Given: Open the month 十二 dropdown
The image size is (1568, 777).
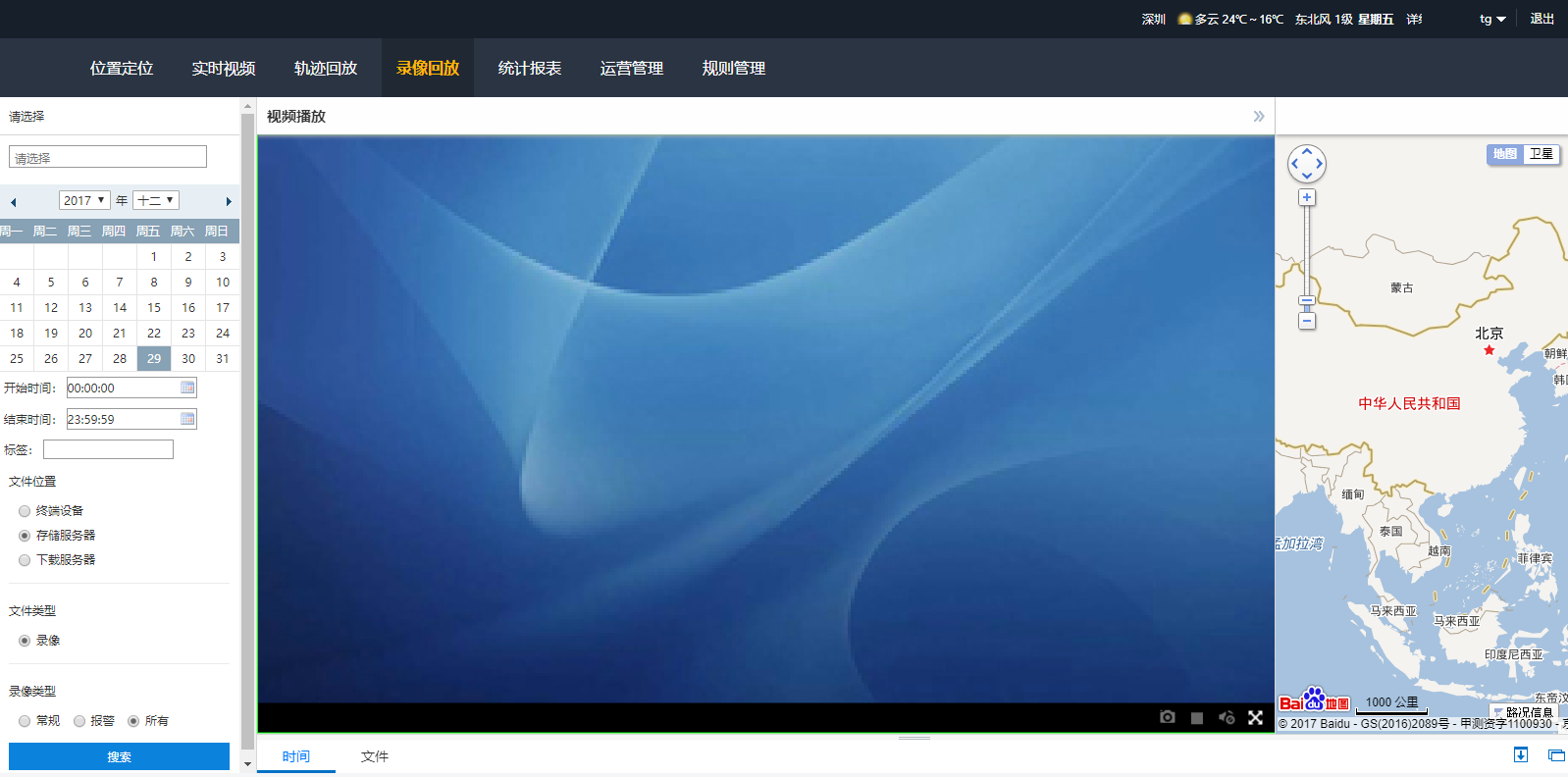Looking at the screenshot, I should point(156,200).
